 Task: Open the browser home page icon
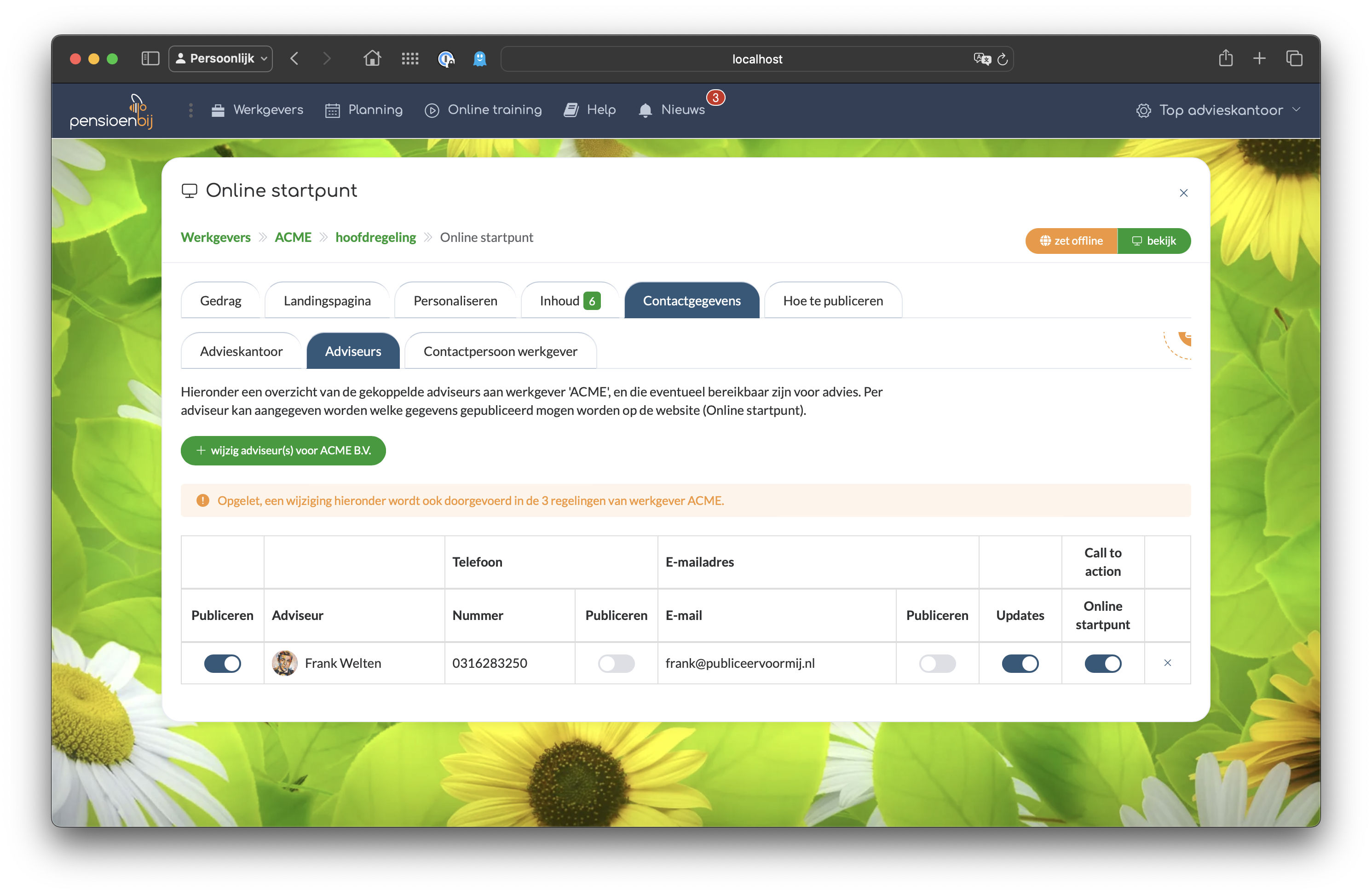[x=372, y=58]
